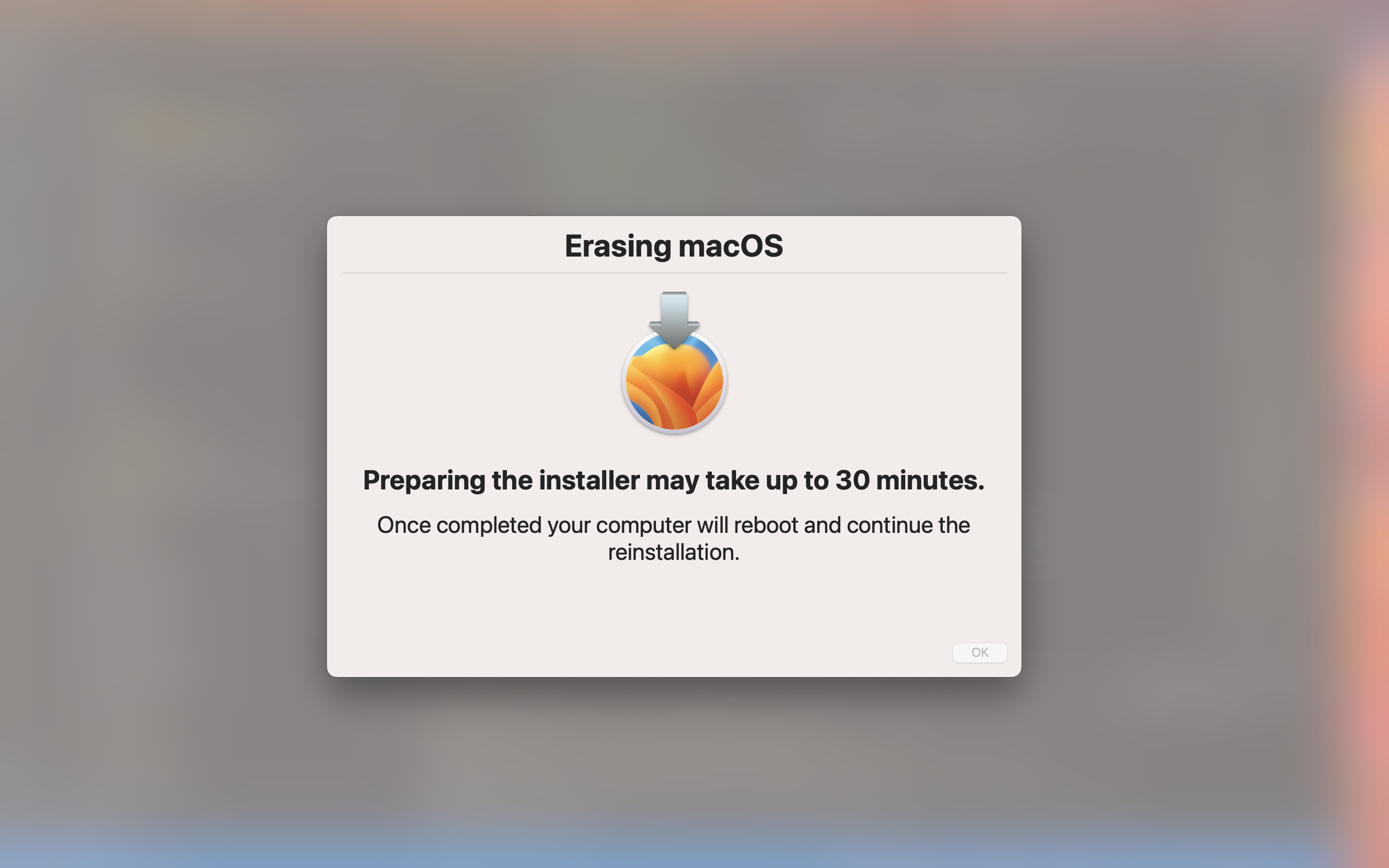Click "Once completed" in the description text

[x=459, y=526]
